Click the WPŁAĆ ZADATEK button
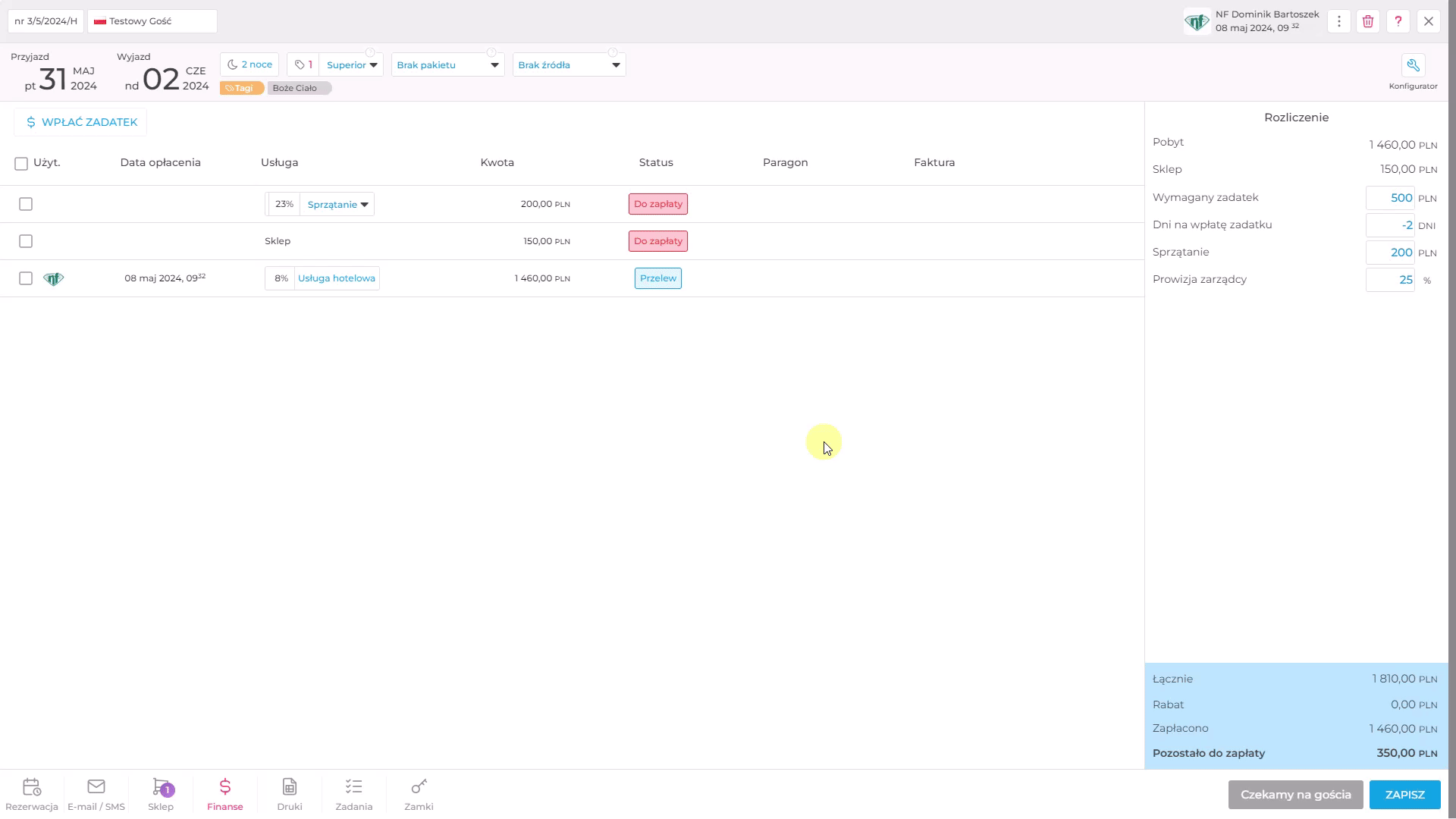This screenshot has width=1456, height=819. 80,122
